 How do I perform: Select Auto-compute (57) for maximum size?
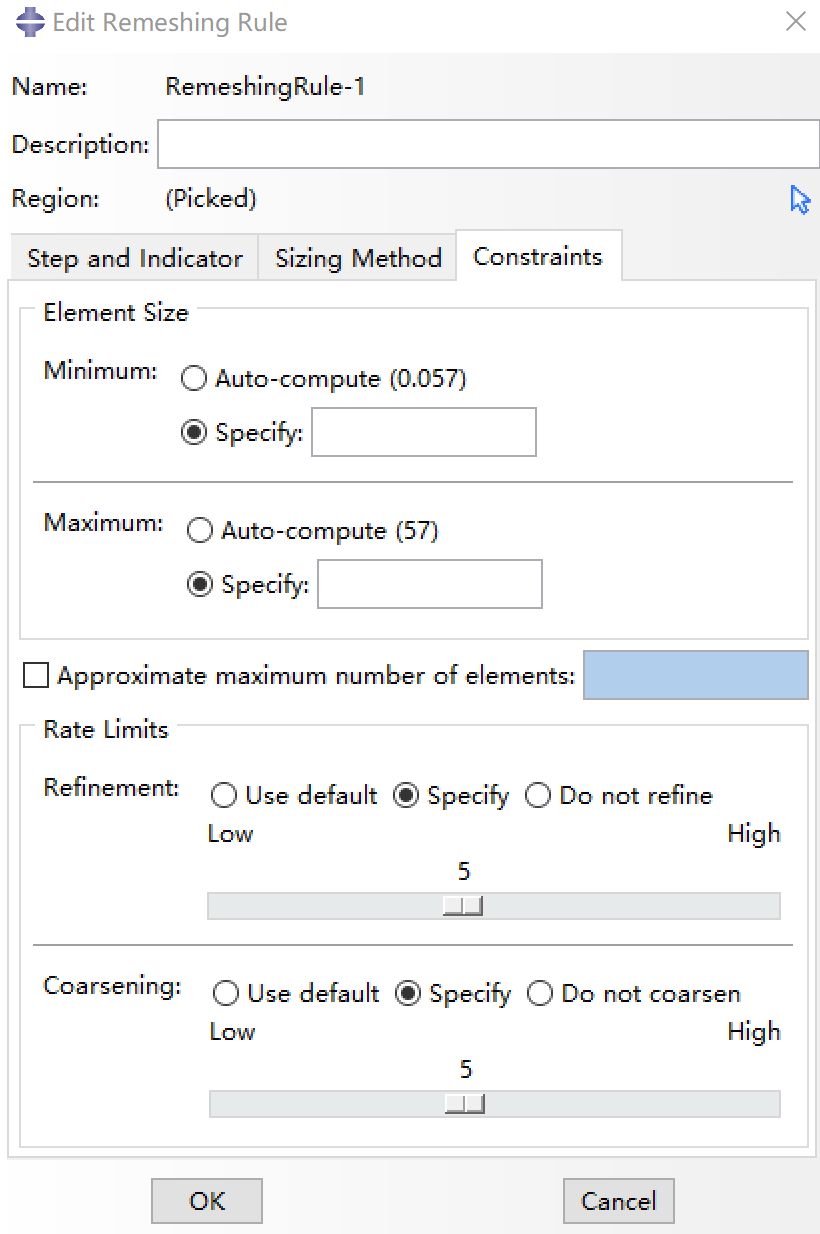(201, 531)
